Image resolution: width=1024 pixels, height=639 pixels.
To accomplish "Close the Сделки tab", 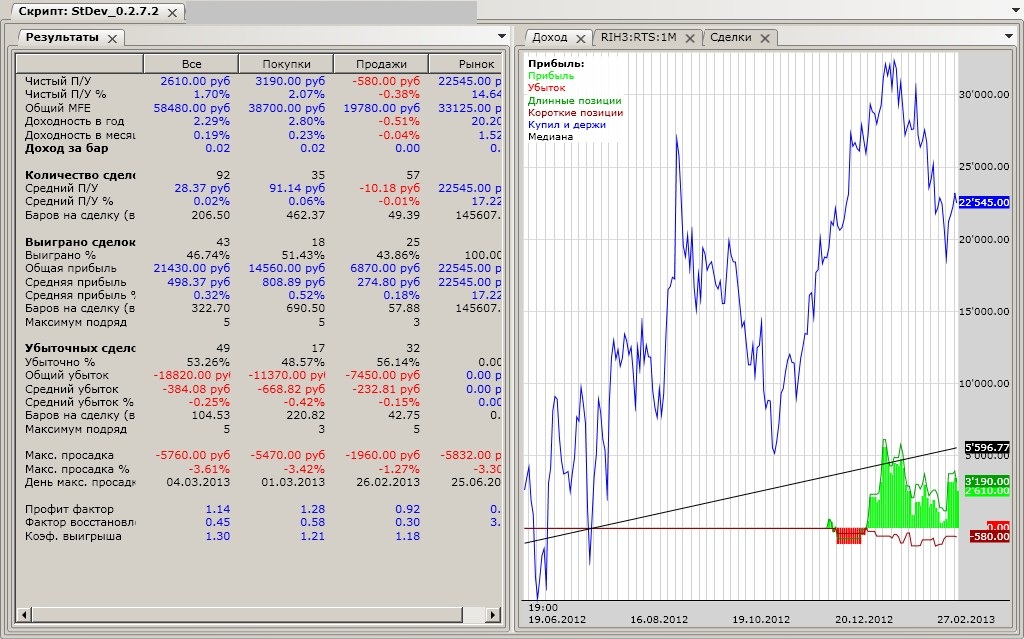I will 764,38.
